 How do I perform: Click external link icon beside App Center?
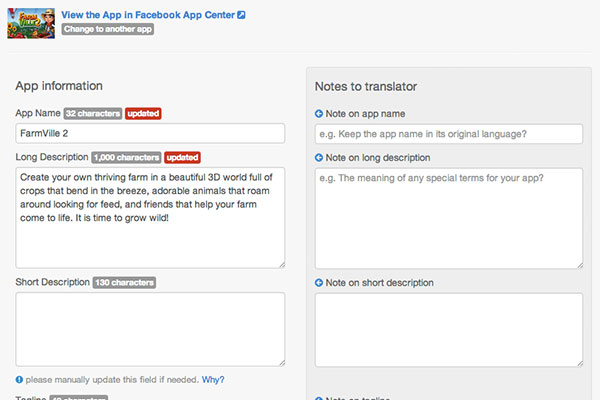pos(241,15)
